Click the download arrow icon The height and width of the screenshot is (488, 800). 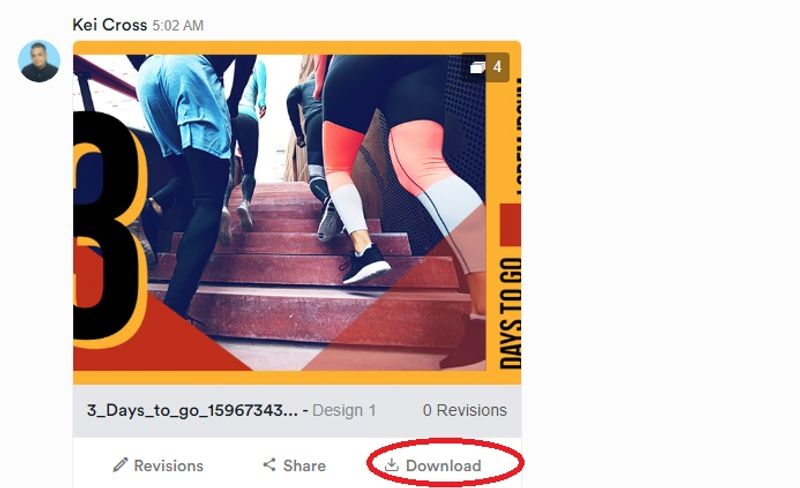pos(391,465)
